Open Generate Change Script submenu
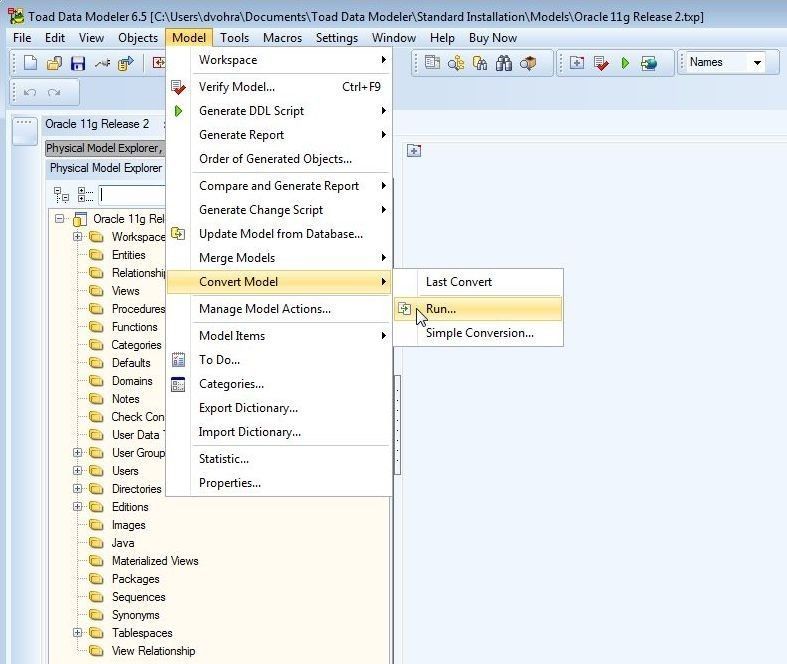The width and height of the screenshot is (787, 664). tap(279, 210)
